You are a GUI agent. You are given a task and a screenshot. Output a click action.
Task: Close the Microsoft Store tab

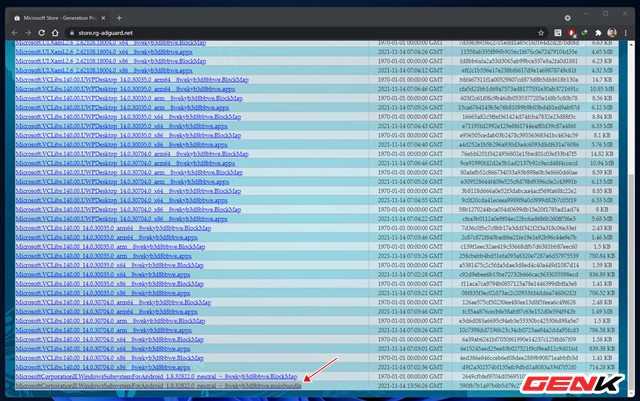click(103, 18)
